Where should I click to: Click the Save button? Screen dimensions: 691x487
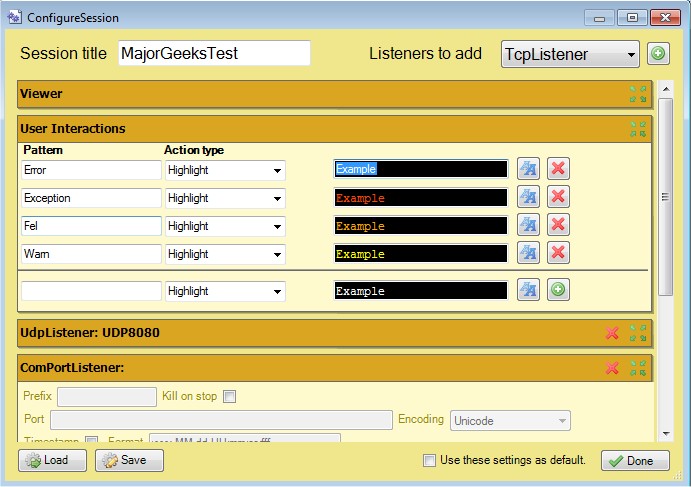(129, 461)
